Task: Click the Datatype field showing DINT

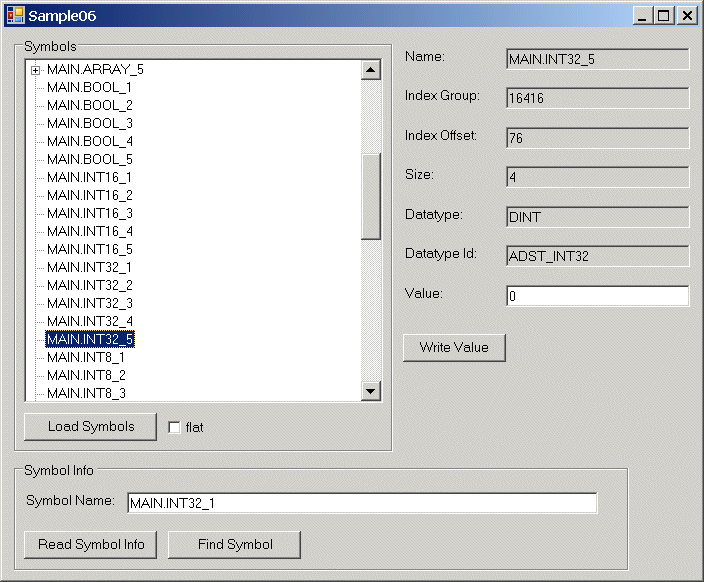Action: click(x=598, y=217)
